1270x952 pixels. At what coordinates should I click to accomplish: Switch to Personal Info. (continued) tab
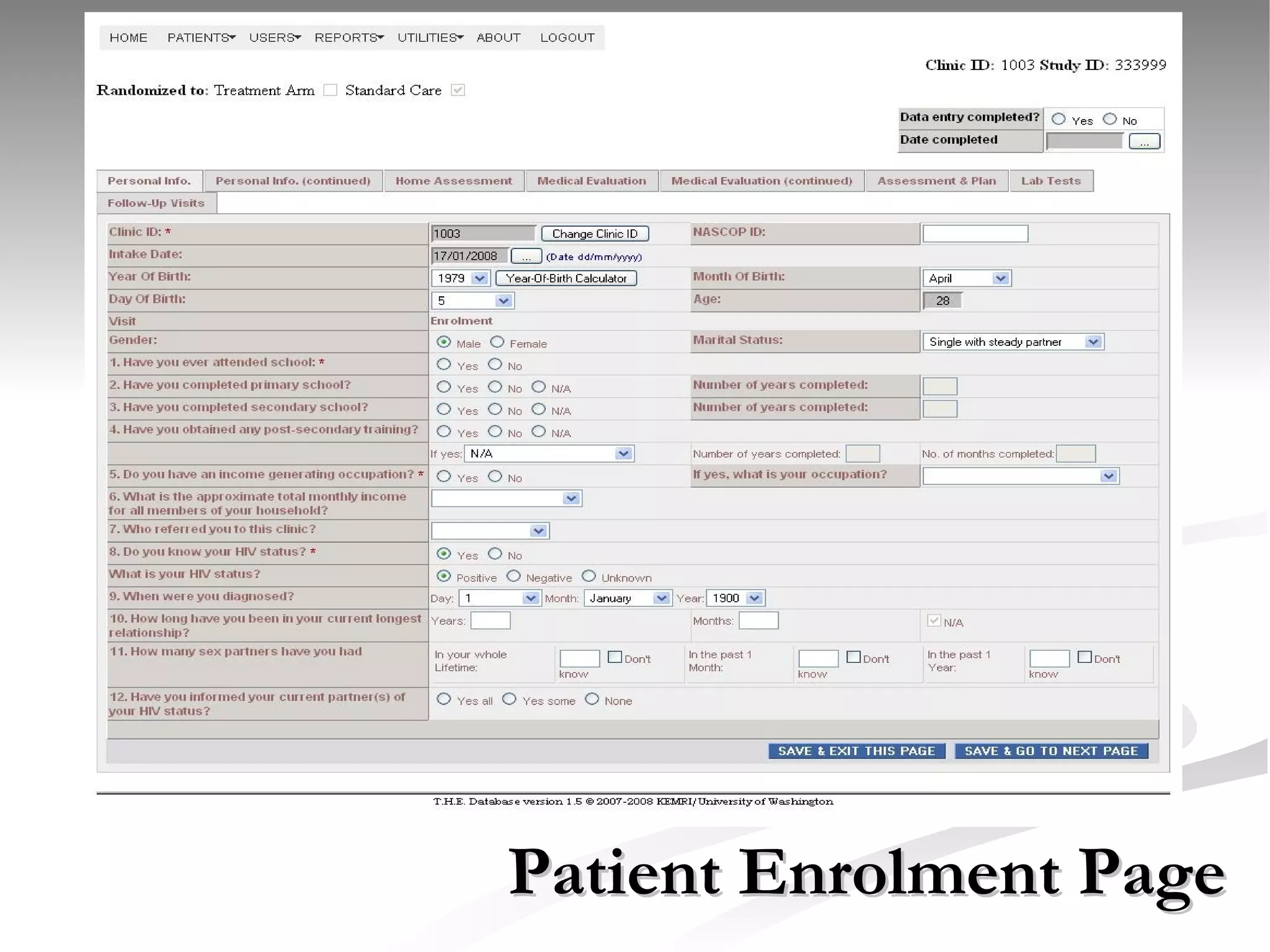coord(293,181)
